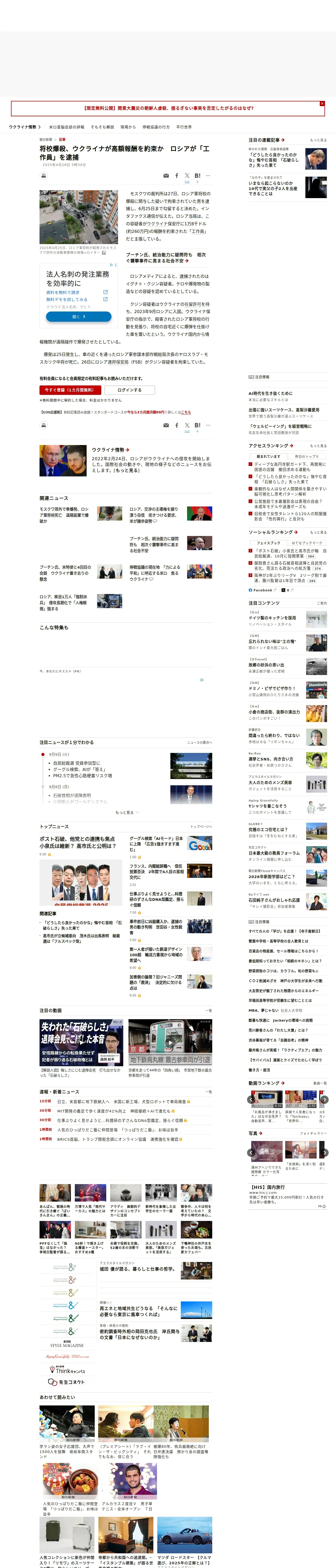The width and height of the screenshot is (336, 1568).
Task: Share by email from the top share row
Action: point(166,176)
